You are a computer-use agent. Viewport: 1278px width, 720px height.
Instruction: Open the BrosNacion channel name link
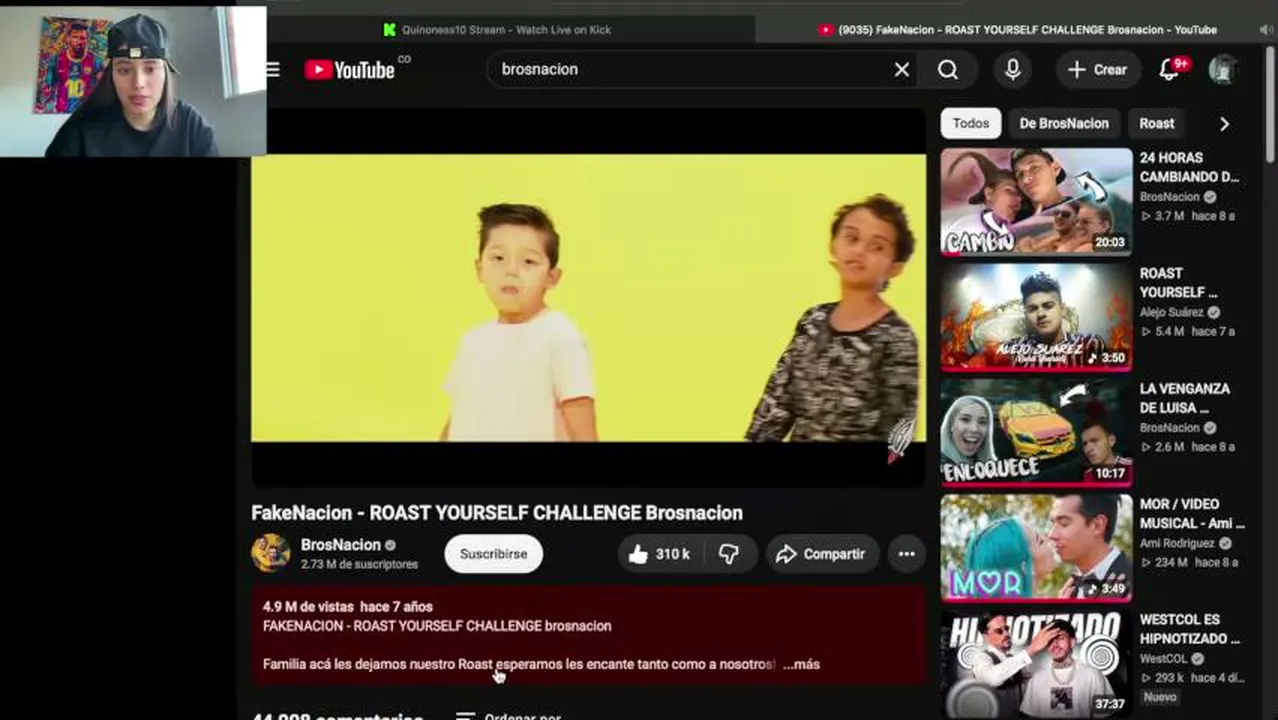pyautogui.click(x=341, y=545)
